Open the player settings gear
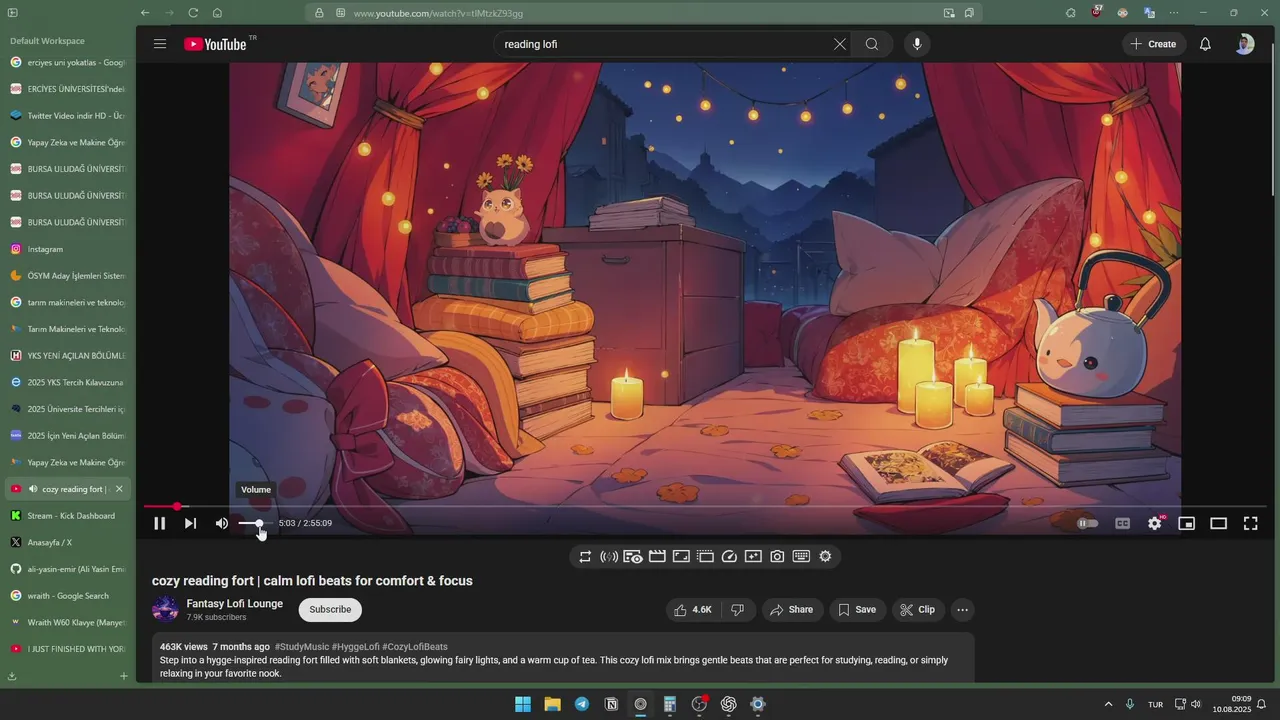This screenshot has width=1280, height=720. [1155, 523]
